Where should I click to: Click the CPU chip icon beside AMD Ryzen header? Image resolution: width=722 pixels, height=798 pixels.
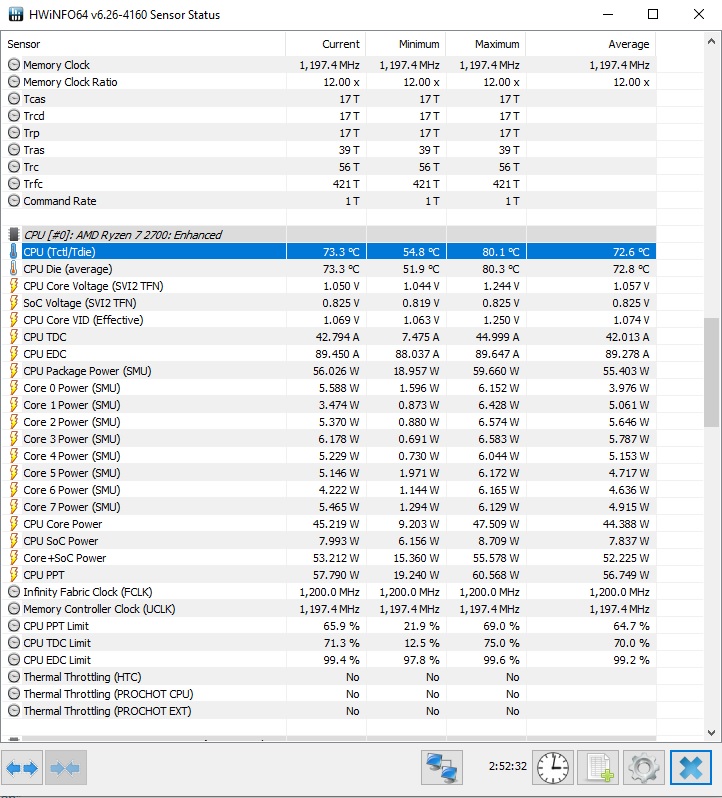pos(14,235)
